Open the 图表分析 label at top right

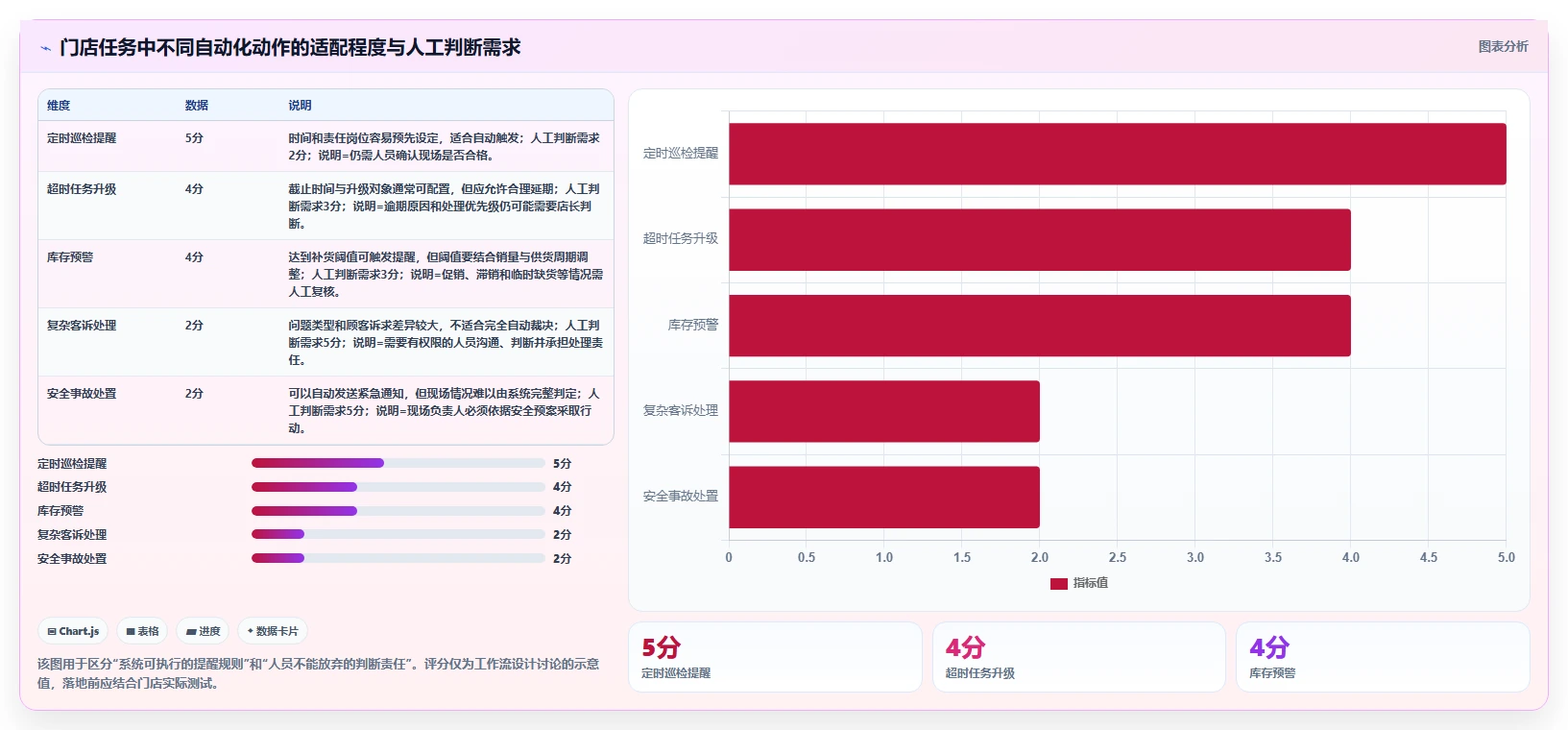[1503, 46]
